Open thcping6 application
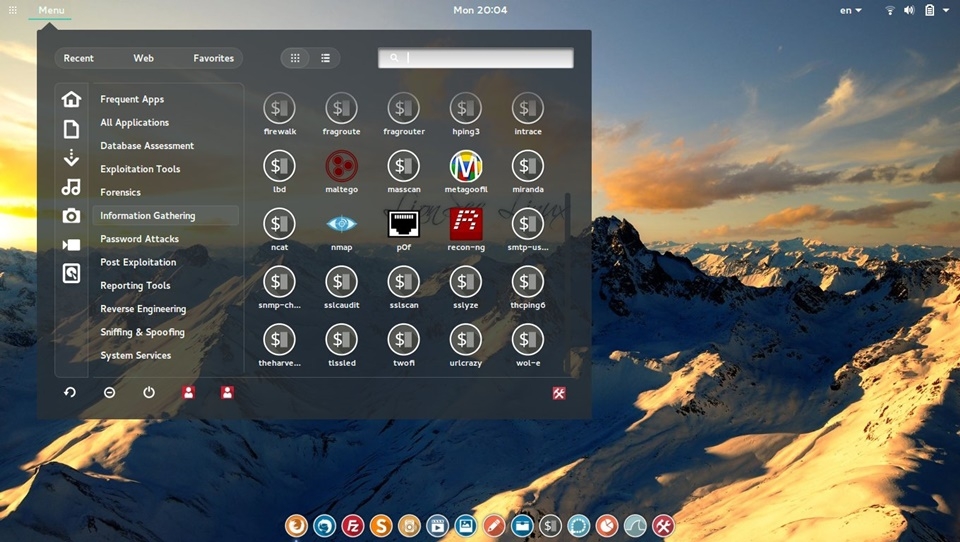The image size is (960, 542). click(527, 288)
